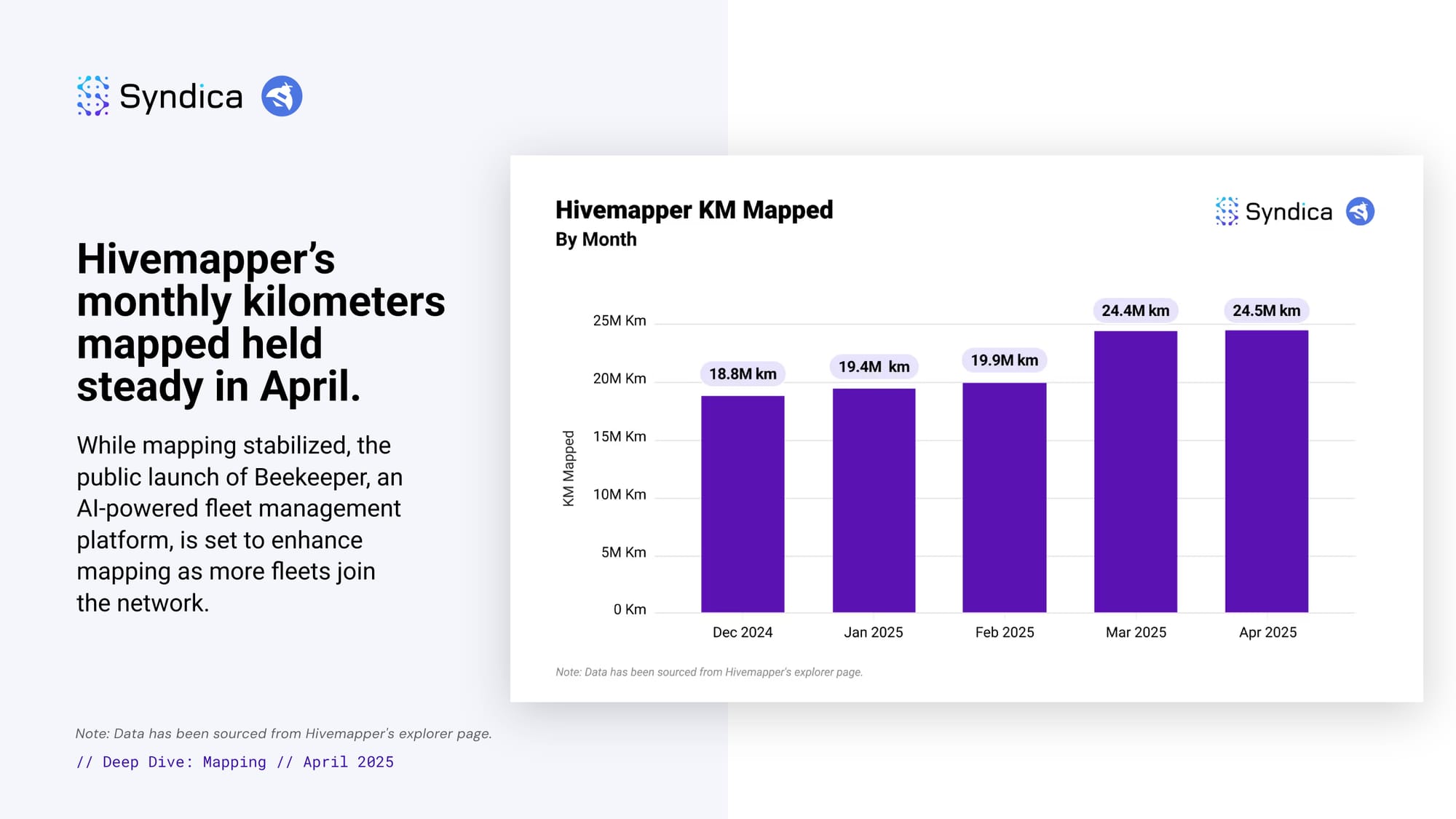1456x819 pixels.
Task: Click the 24.4M km data label
Action: pyautogui.click(x=1135, y=311)
